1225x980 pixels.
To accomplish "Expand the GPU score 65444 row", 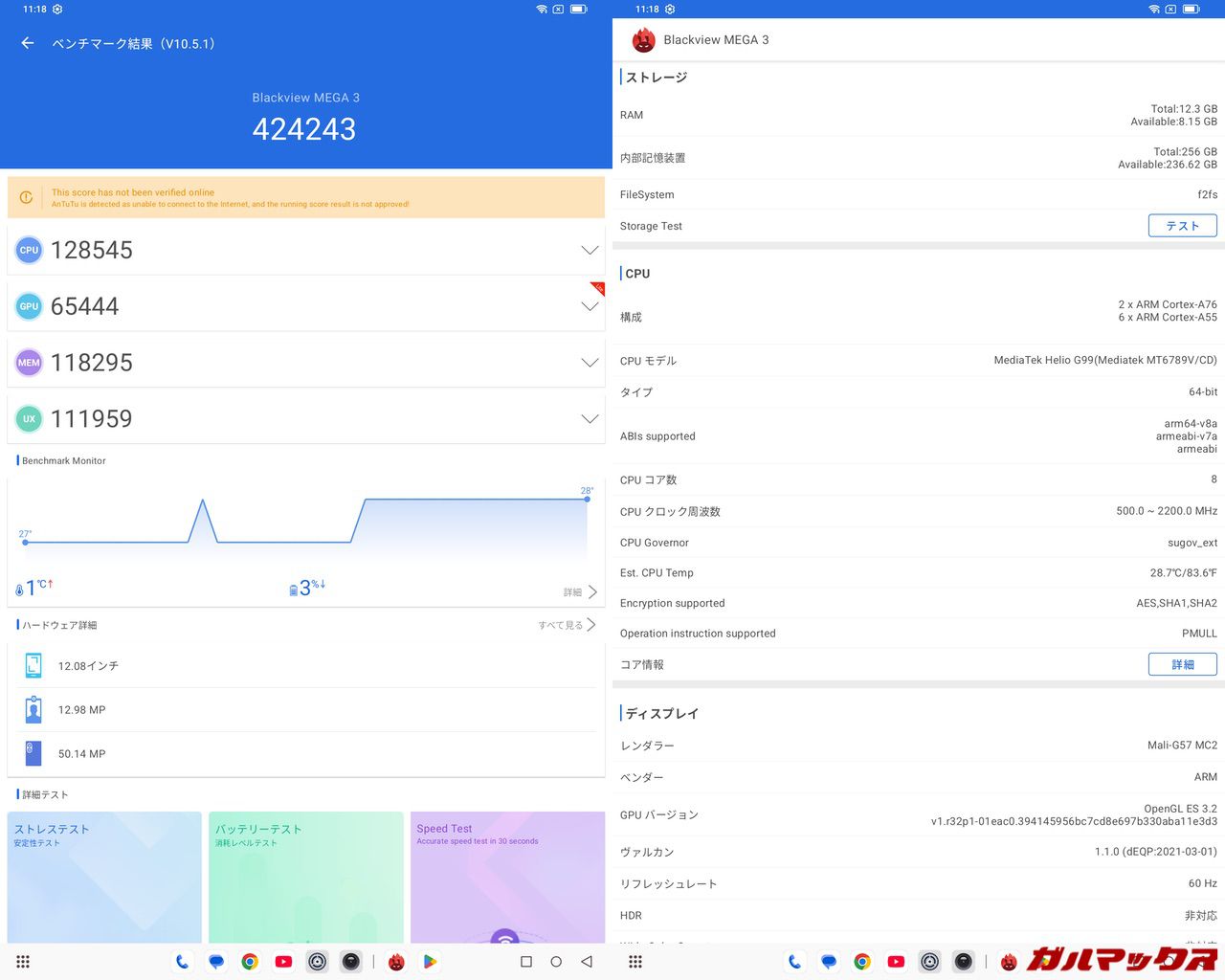I will (x=590, y=306).
